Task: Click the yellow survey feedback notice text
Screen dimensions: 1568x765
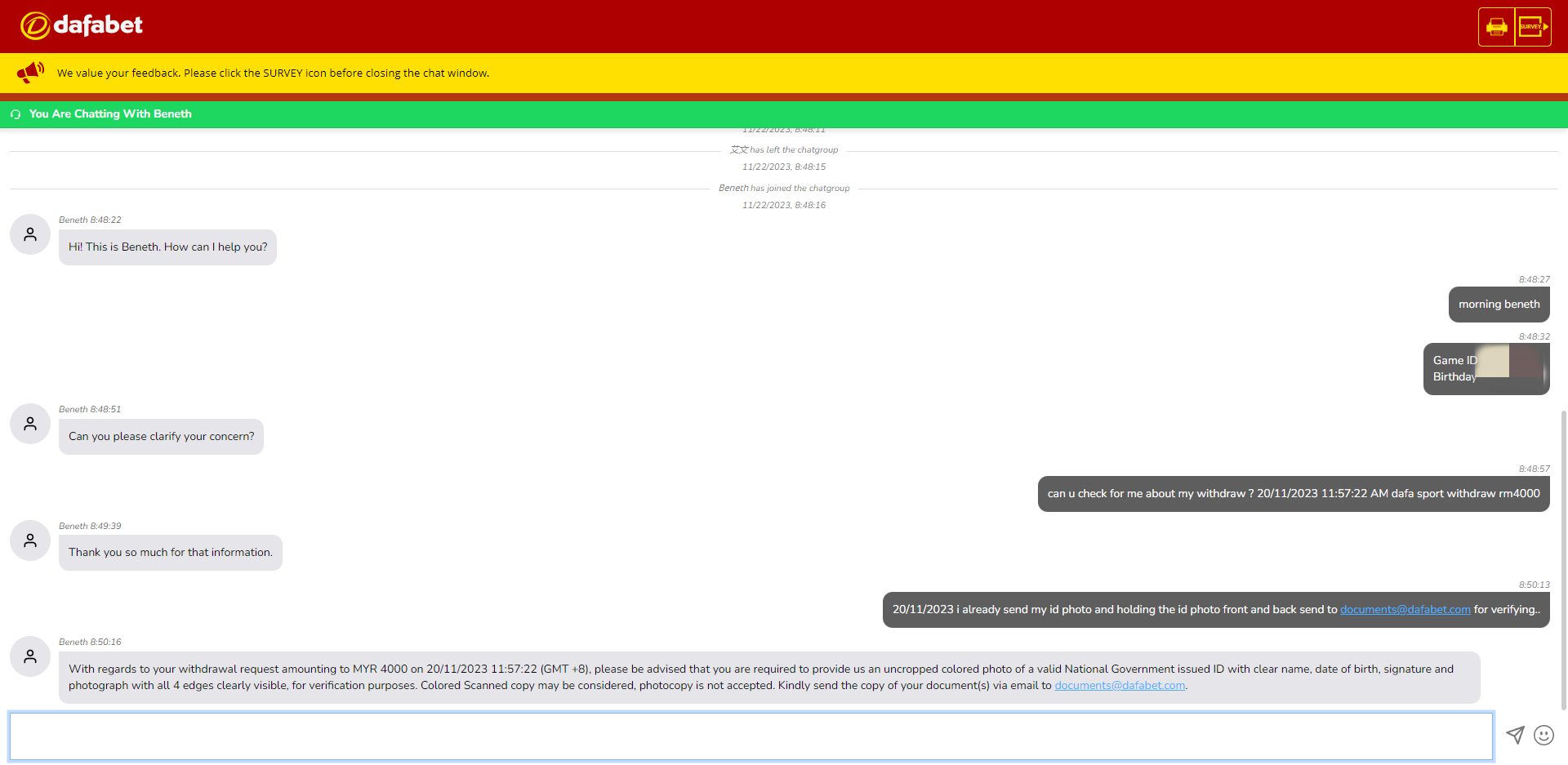Action: 273,73
